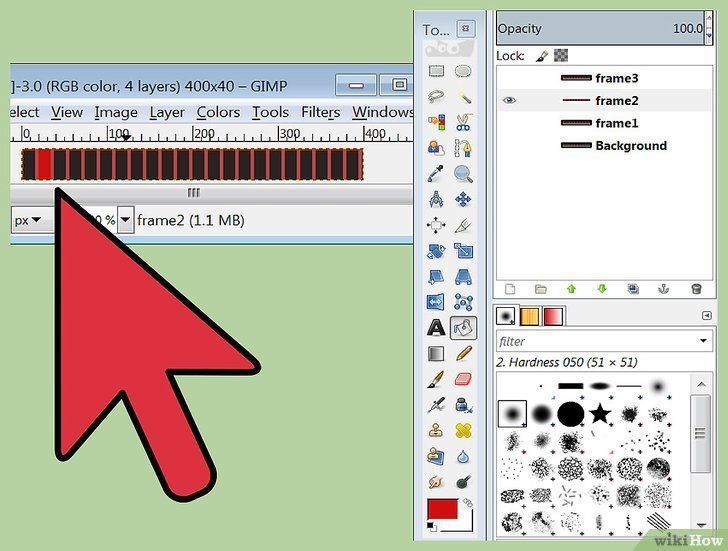Adjust the layer Opacity slider

coord(600,28)
